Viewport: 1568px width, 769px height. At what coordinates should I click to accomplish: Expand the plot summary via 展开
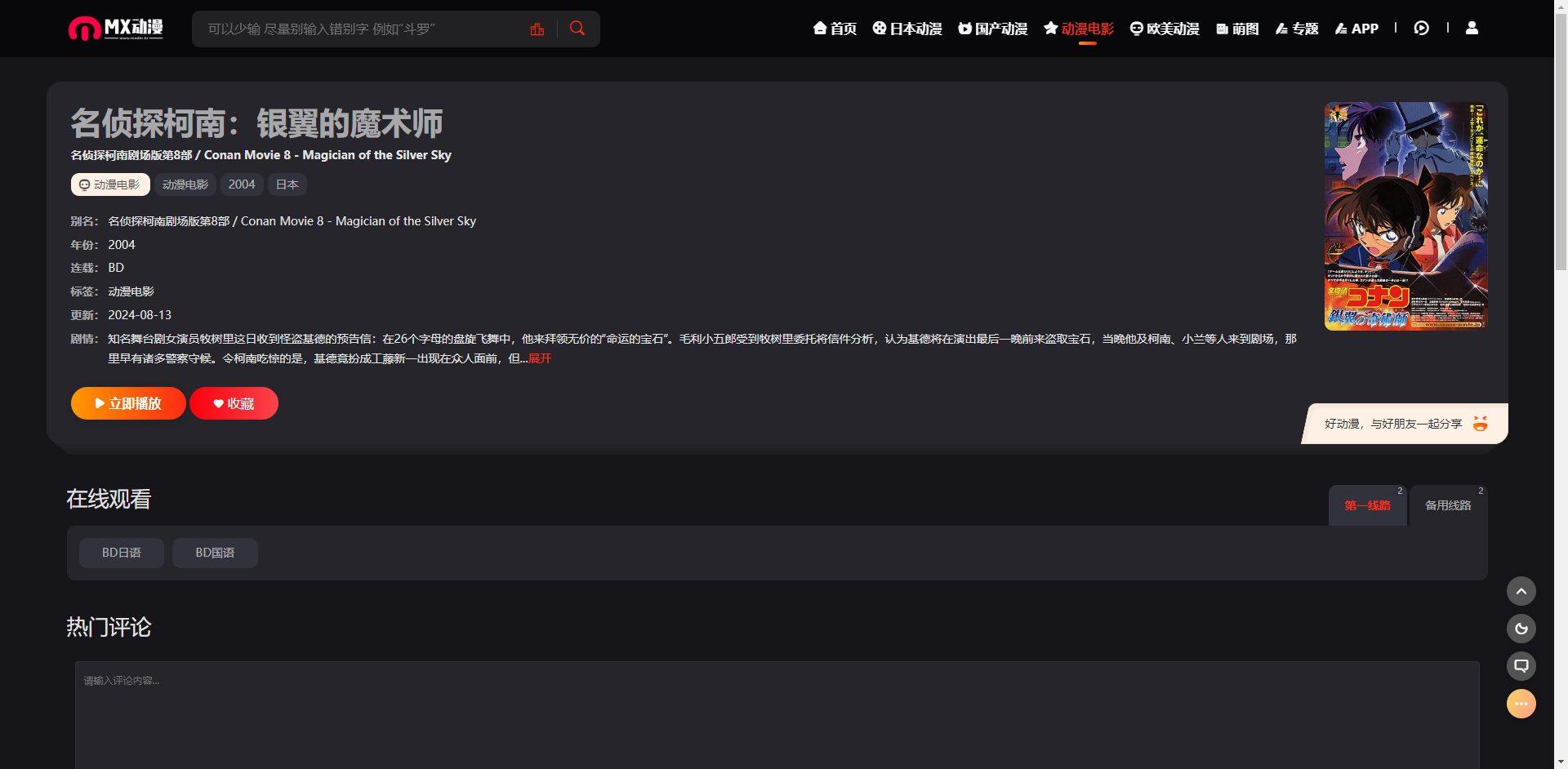click(x=540, y=358)
